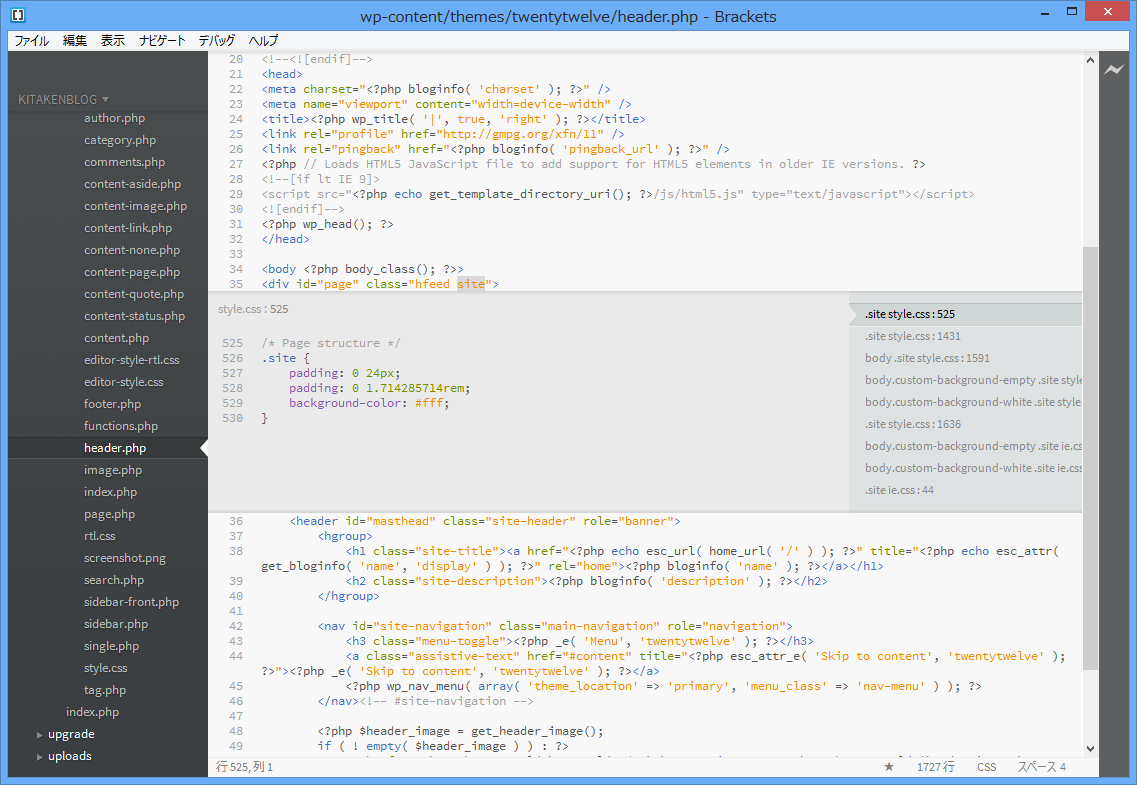
Task: Open the KITAKENBLOG project dropdown
Action: tap(63, 99)
